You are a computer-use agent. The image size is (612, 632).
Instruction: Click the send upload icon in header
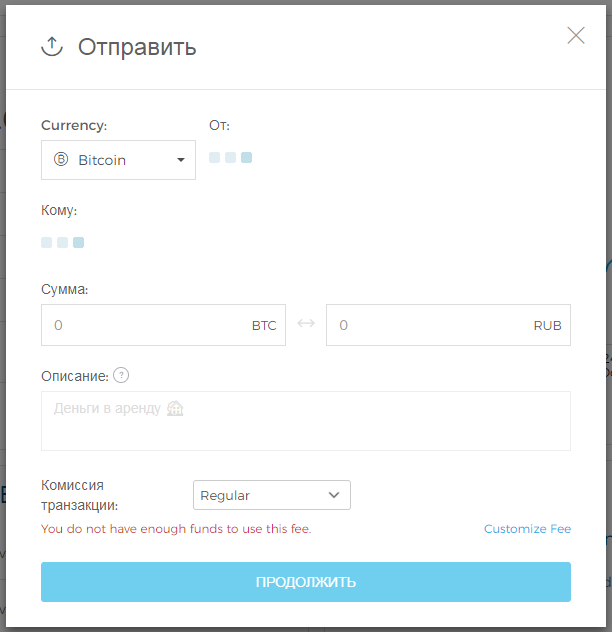[x=52, y=46]
